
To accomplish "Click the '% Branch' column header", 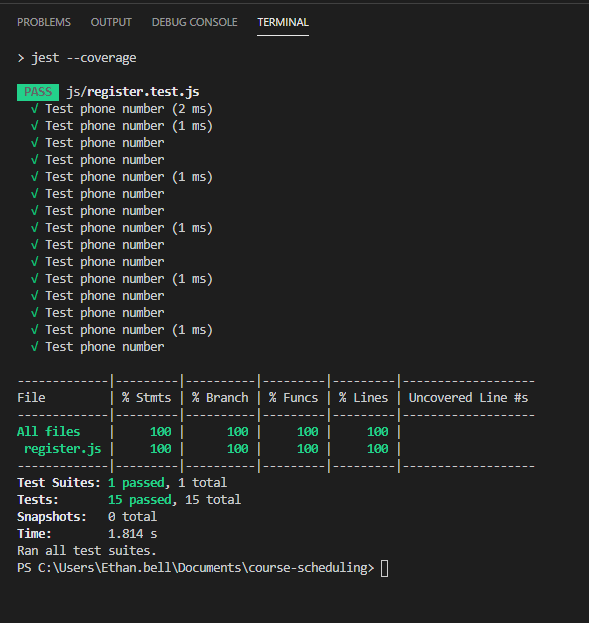I will [220, 398].
